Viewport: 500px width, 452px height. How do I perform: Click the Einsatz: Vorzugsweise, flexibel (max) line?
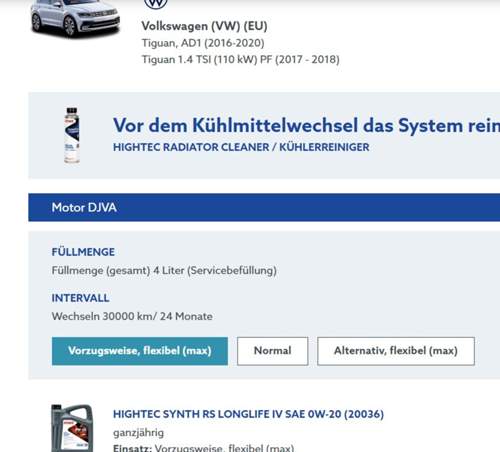204,448
